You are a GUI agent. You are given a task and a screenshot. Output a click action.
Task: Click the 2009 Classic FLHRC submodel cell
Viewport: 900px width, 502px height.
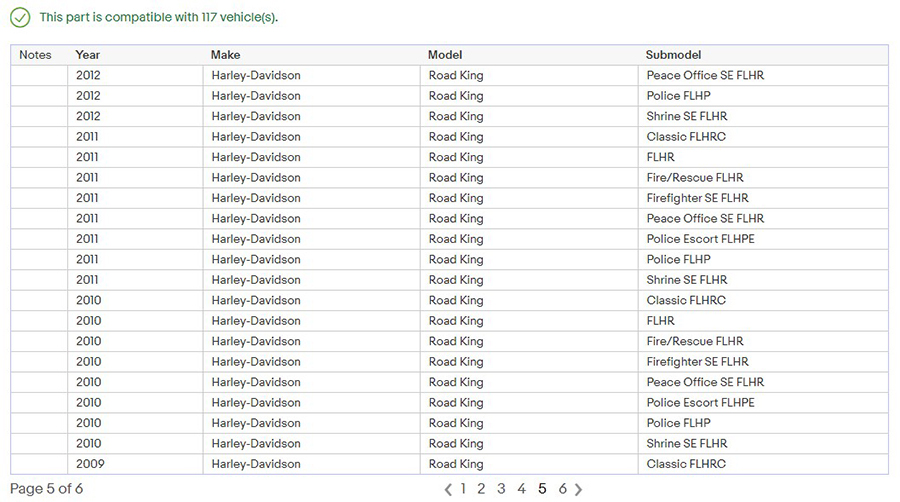pos(686,464)
